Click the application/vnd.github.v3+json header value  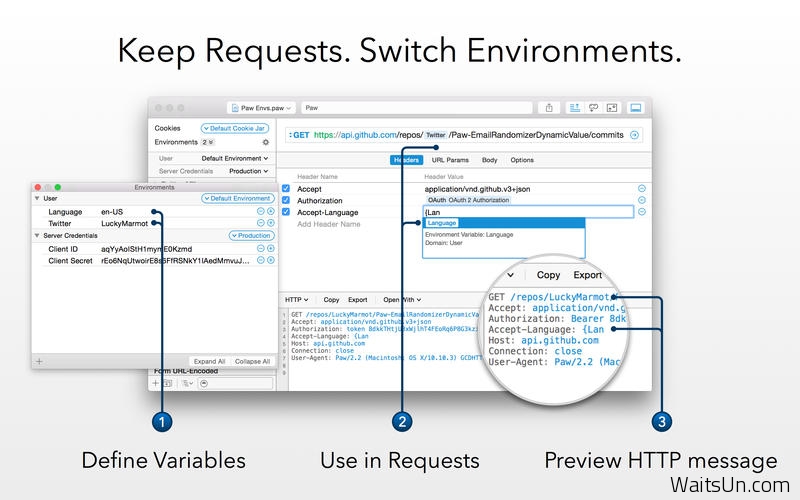[477, 189]
